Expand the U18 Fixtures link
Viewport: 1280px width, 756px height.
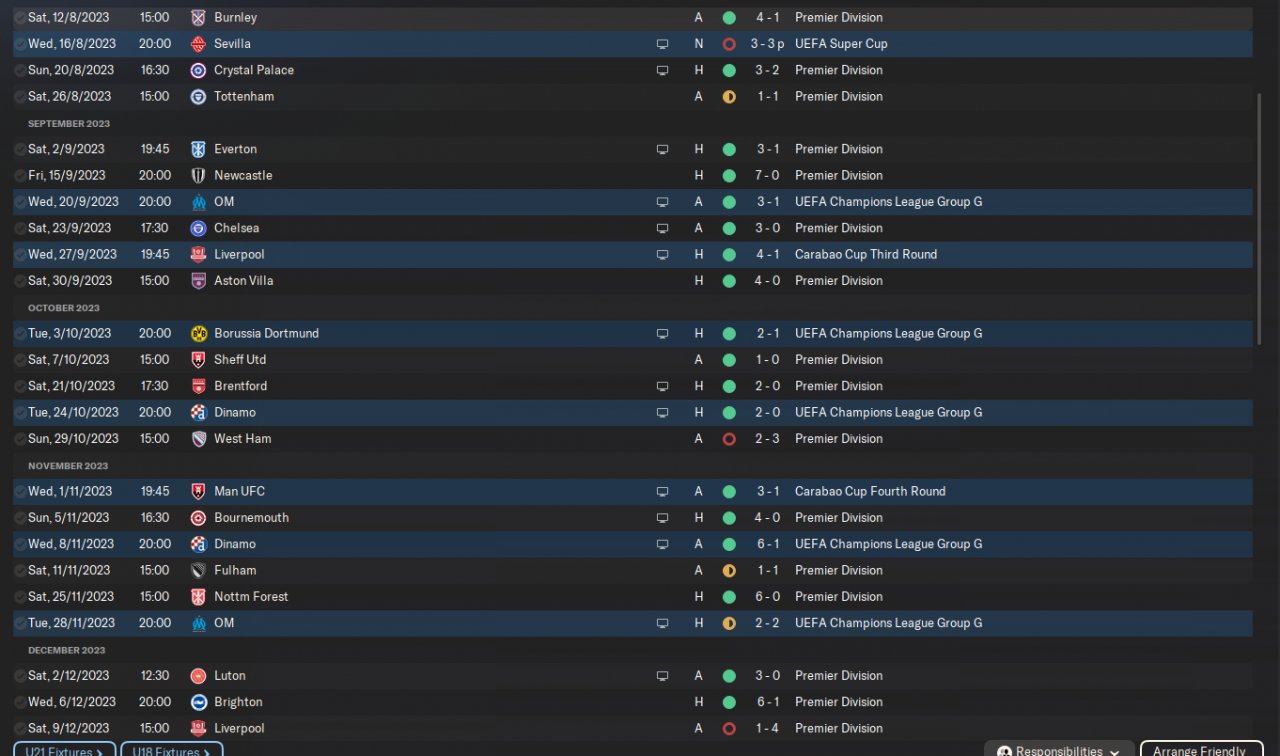(x=172, y=750)
